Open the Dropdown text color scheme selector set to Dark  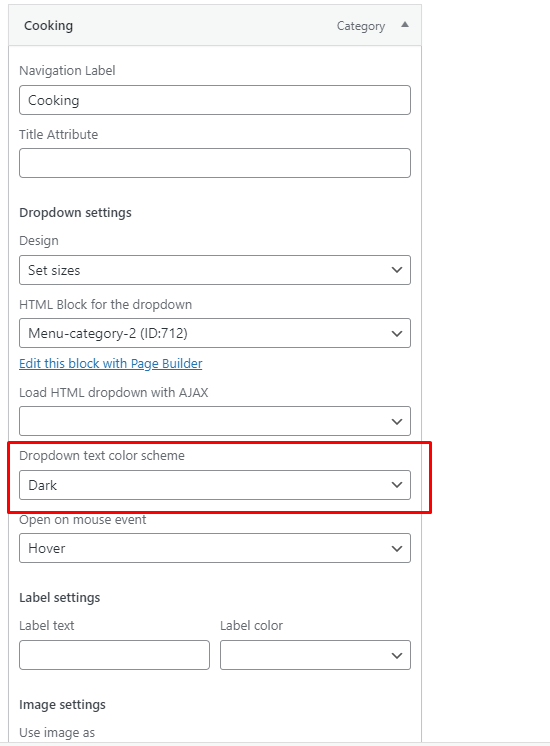point(215,485)
